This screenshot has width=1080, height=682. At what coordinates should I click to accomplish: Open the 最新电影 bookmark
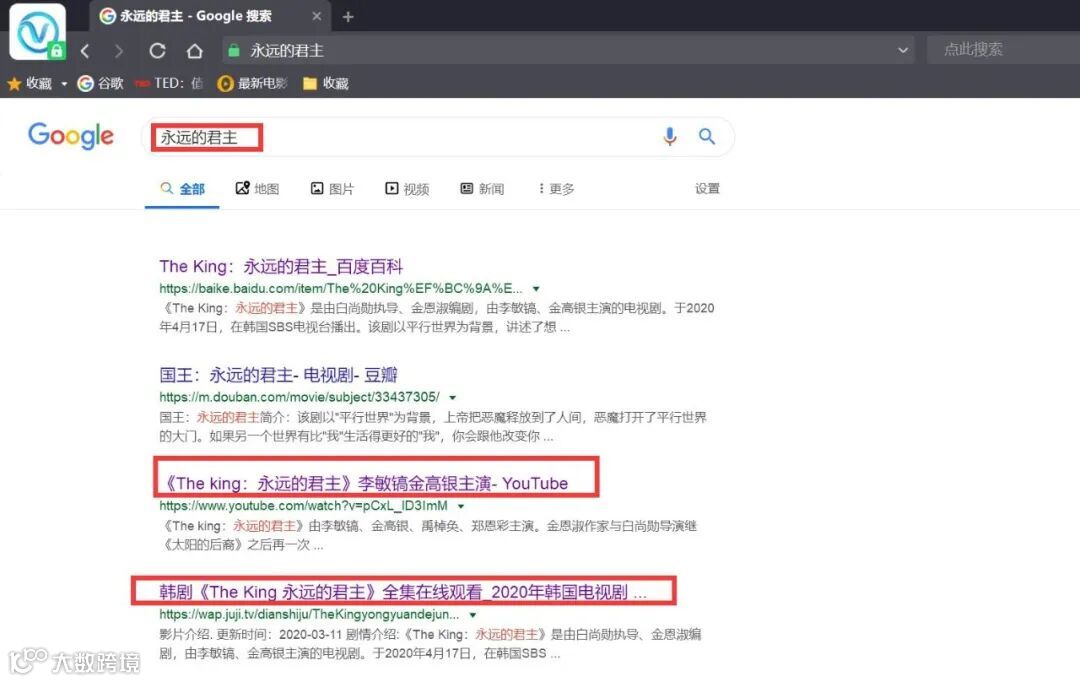[253, 83]
